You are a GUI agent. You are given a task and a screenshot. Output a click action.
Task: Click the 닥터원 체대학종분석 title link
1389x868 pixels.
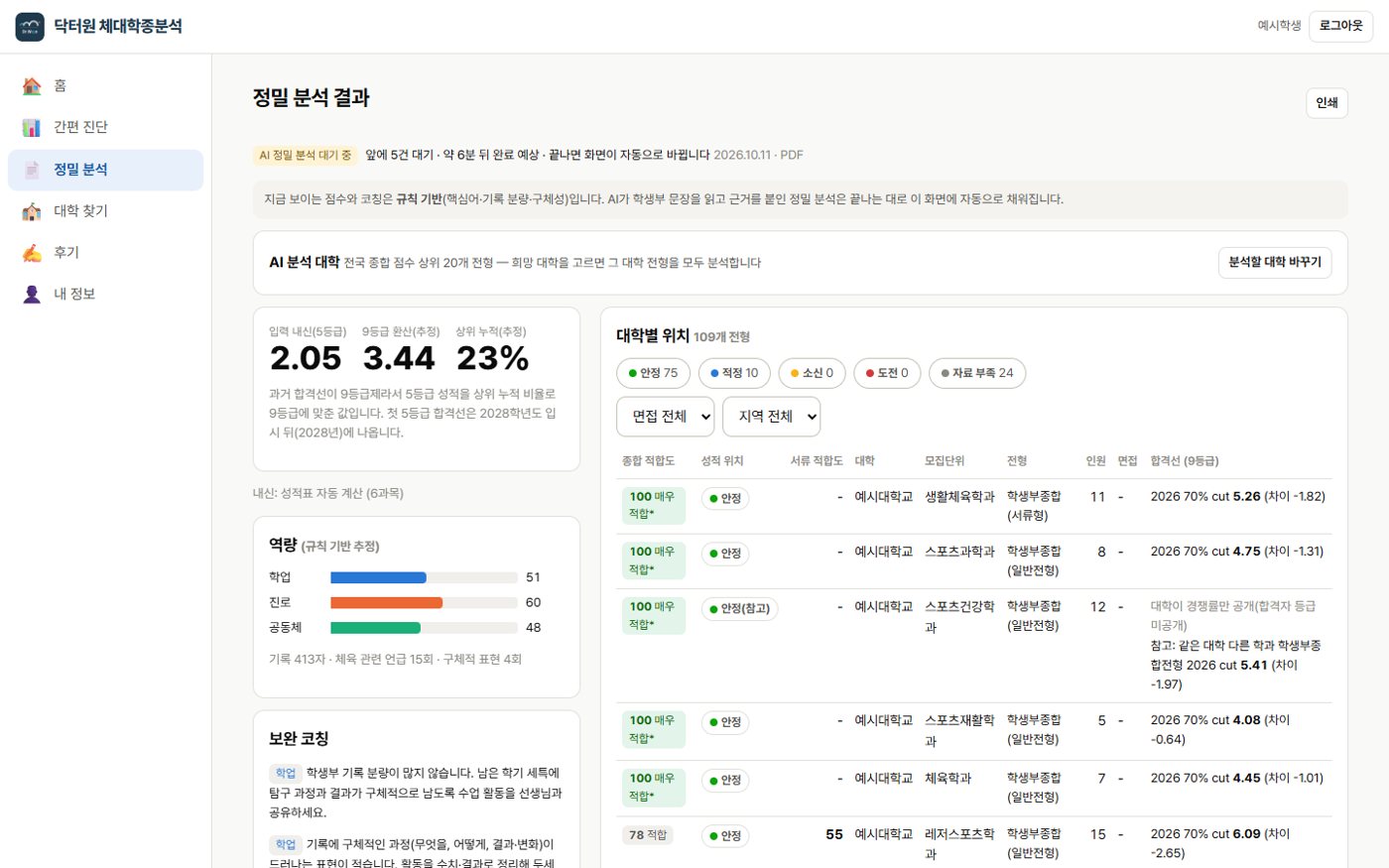[118, 27]
